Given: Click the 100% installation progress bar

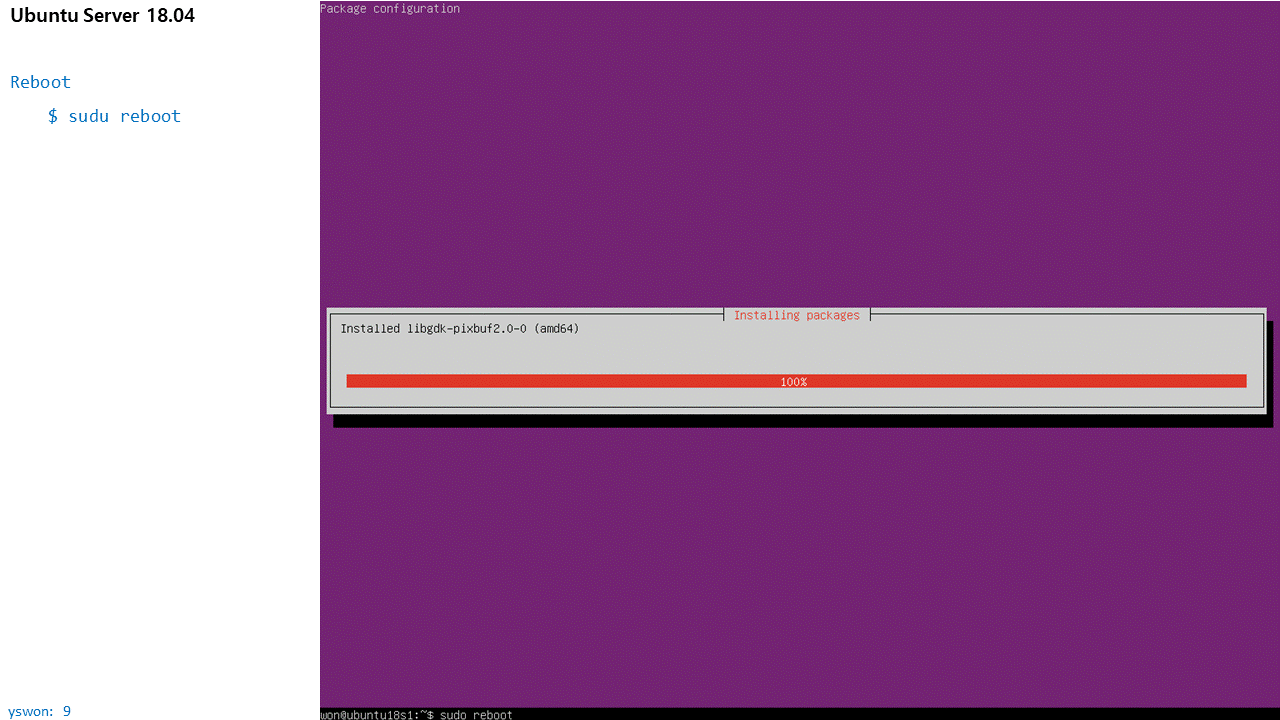Looking at the screenshot, I should (796, 381).
